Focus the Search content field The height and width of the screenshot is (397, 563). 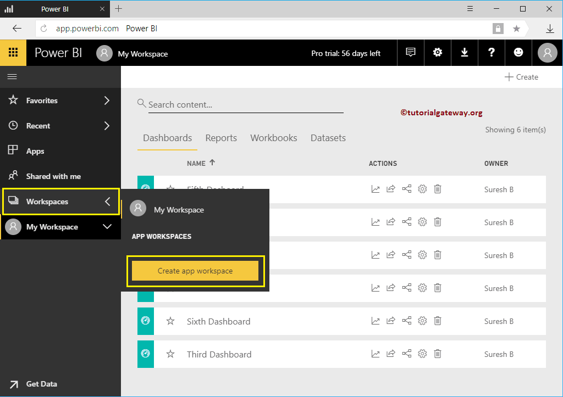(x=246, y=105)
